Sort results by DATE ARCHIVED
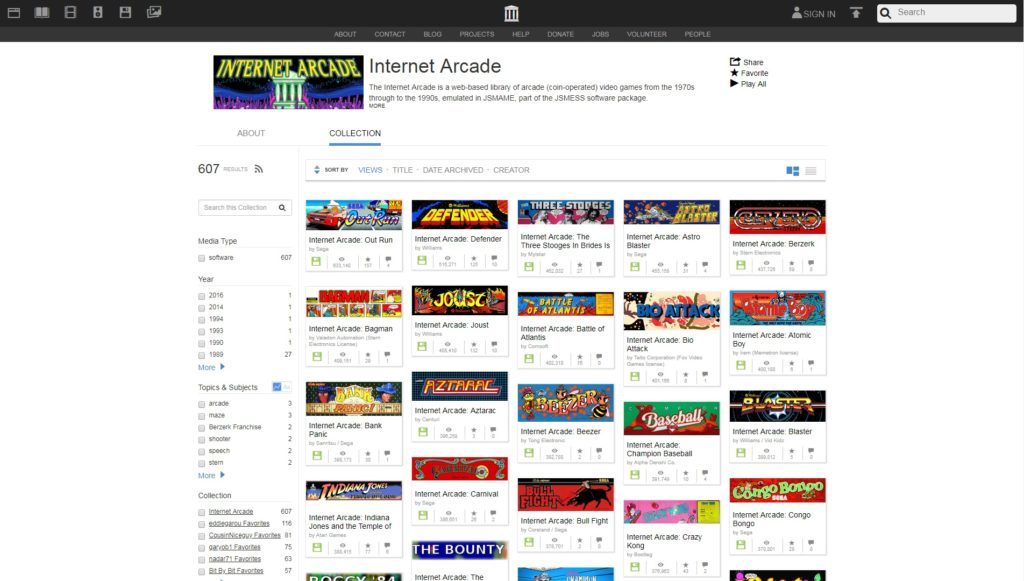Screen dimensions: 1024x581 tap(452, 170)
